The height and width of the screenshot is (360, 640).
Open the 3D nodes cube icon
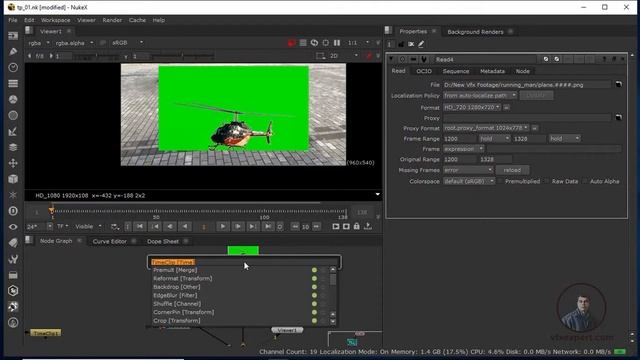(x=13, y=179)
